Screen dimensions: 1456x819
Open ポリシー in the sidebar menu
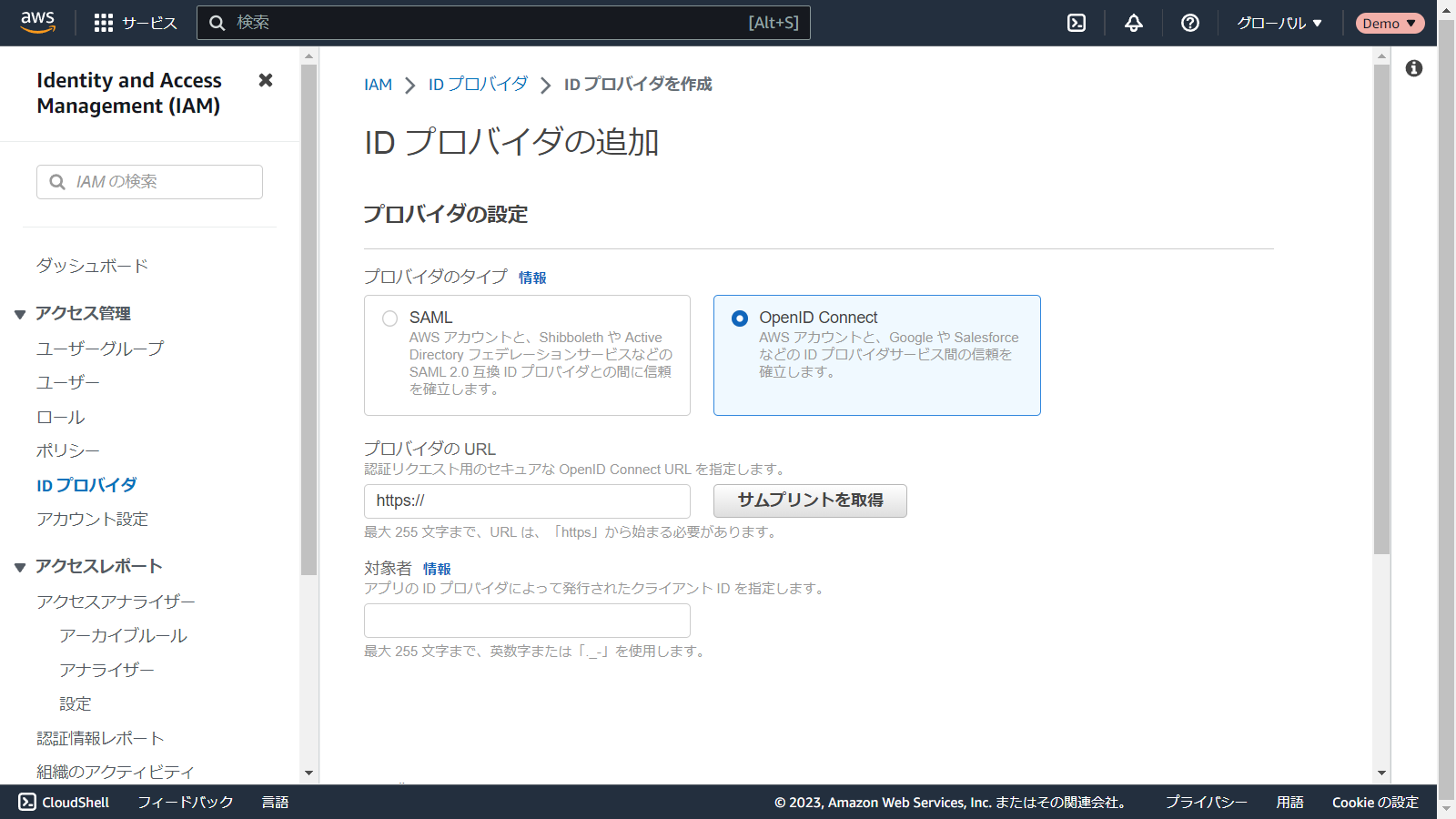68,450
